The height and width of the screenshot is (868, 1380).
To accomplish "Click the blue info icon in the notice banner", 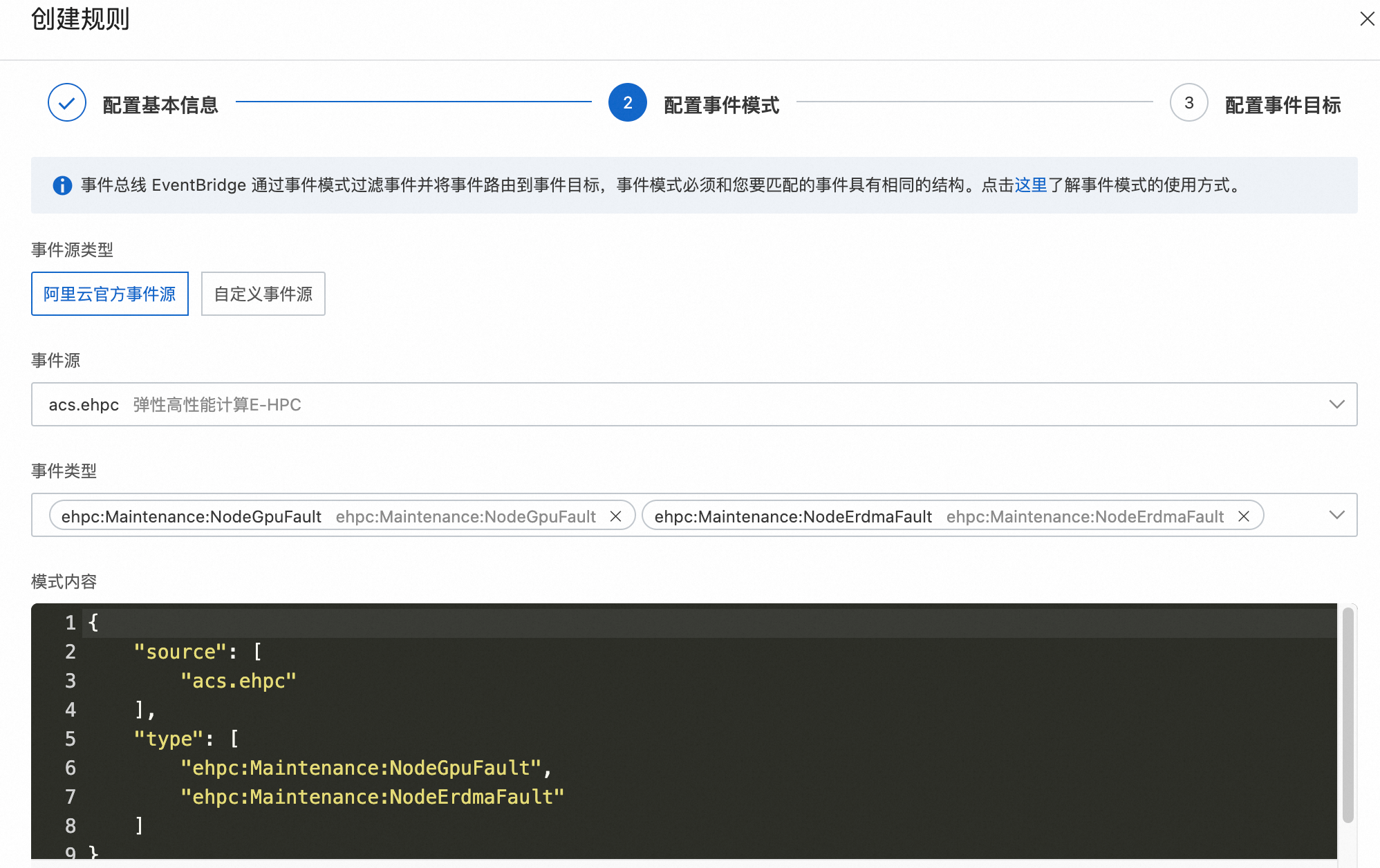I will point(62,185).
